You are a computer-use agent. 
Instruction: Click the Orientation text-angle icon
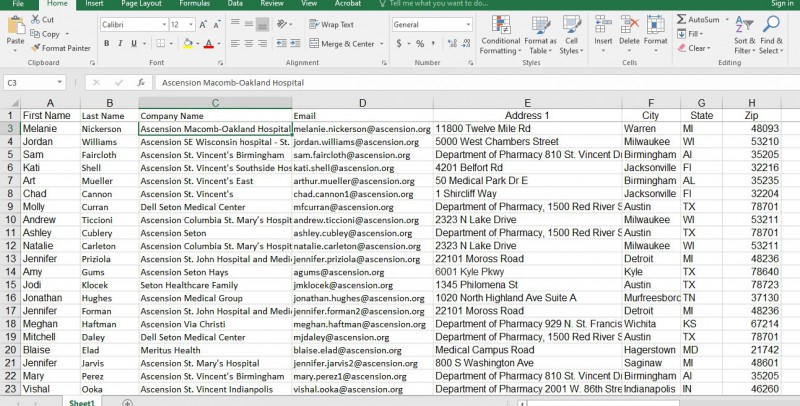click(282, 24)
